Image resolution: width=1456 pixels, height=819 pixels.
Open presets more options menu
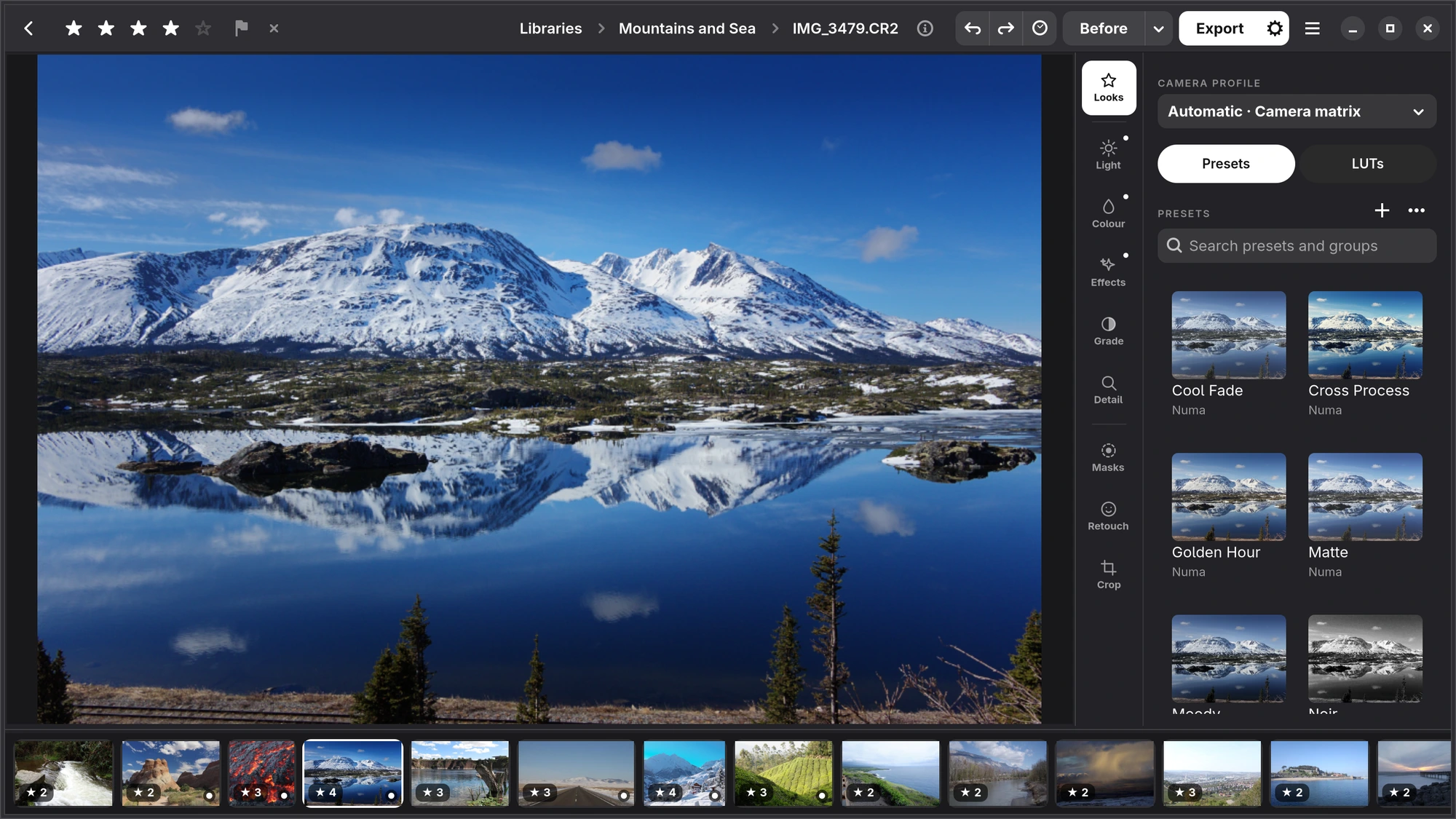1416,210
